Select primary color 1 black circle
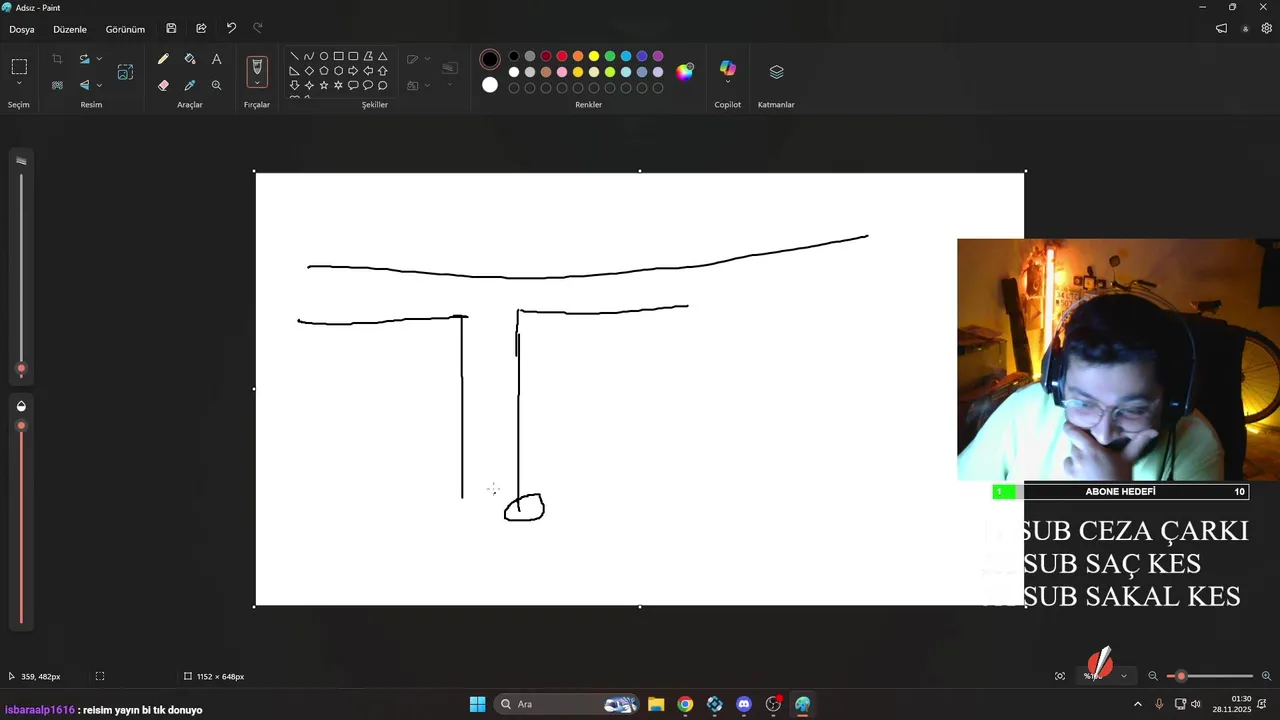Viewport: 1280px width, 720px height. pos(489,59)
